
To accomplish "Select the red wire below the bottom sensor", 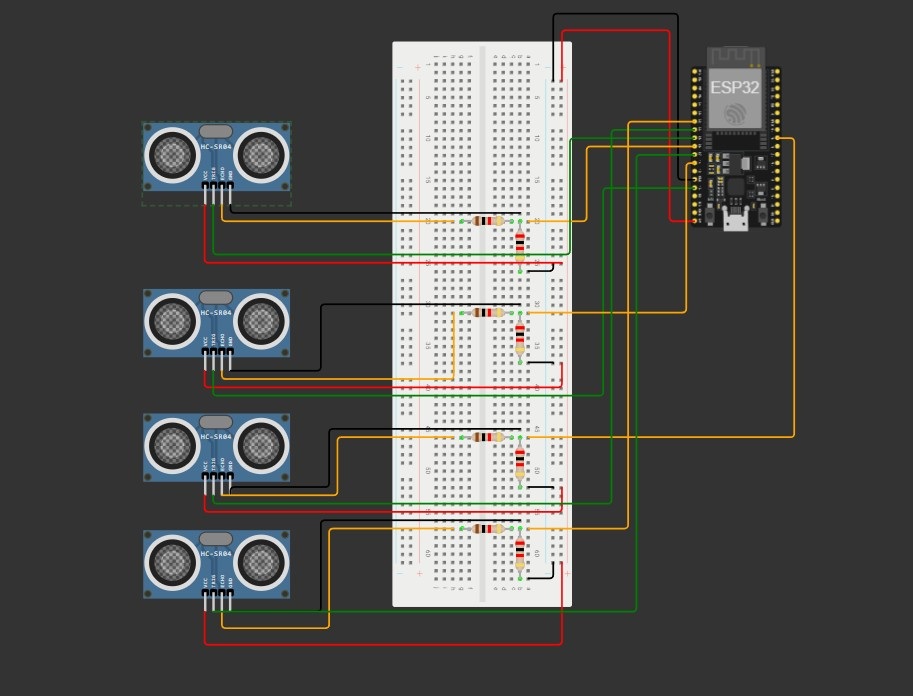I will pos(383,644).
